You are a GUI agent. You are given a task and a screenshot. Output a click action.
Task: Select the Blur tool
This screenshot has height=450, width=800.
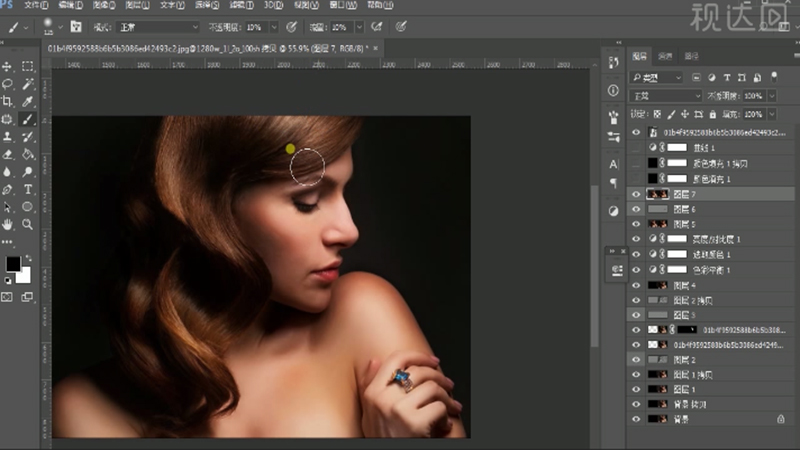7,172
